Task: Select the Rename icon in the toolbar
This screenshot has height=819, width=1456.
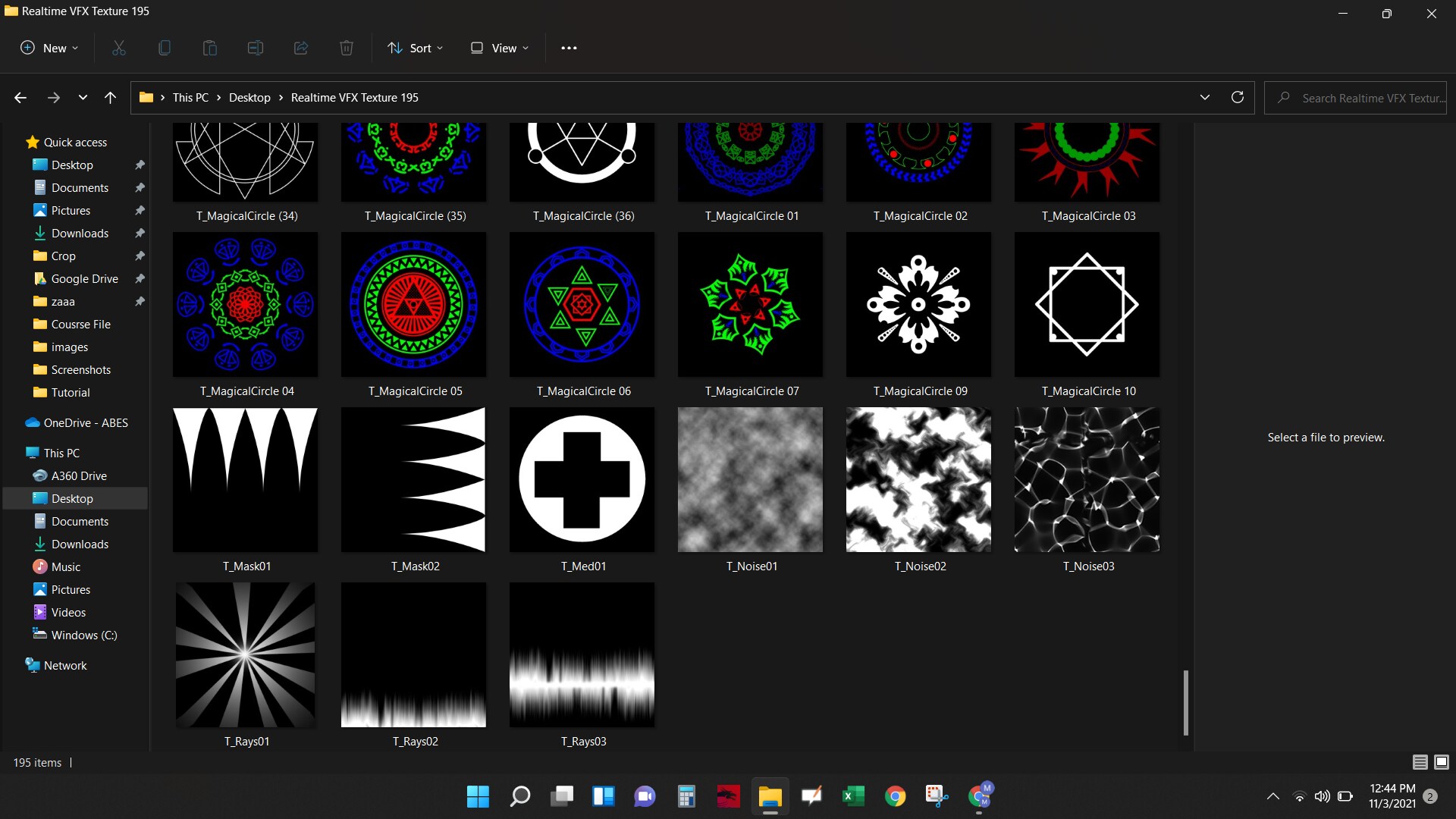Action: pyautogui.click(x=255, y=47)
